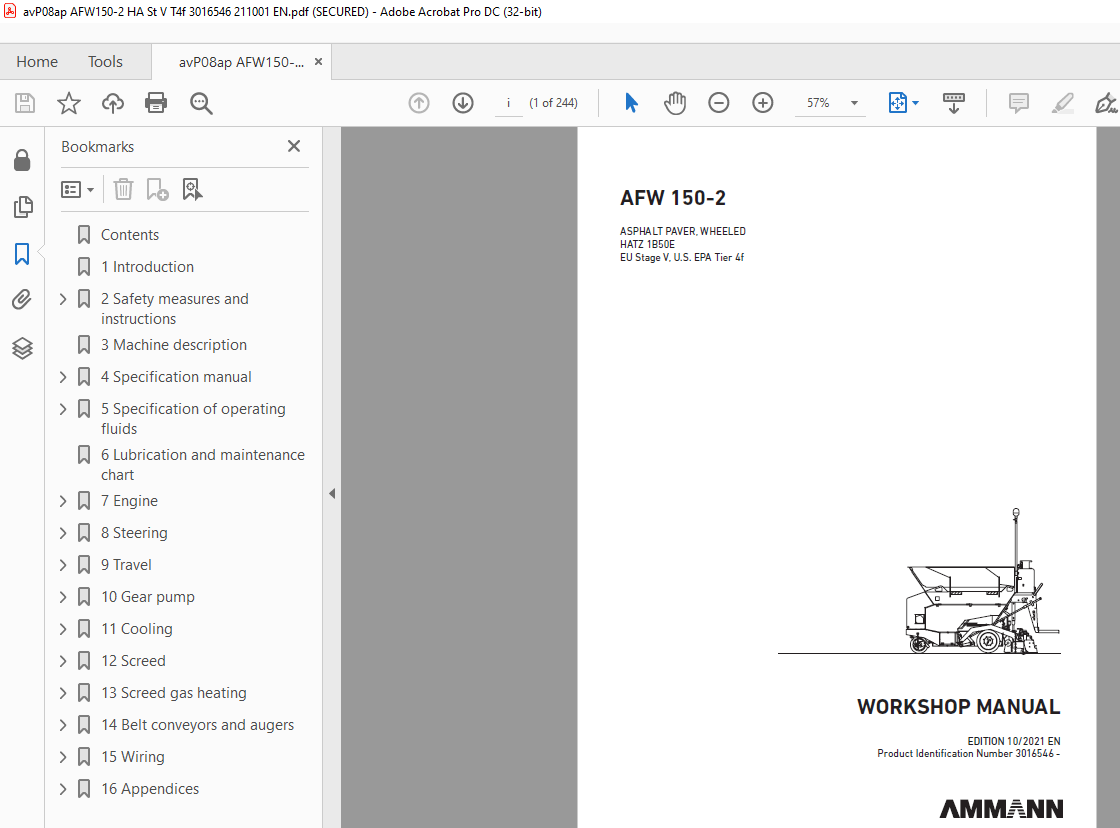Click the page number input field
1120x828 pixels.
pos(509,103)
